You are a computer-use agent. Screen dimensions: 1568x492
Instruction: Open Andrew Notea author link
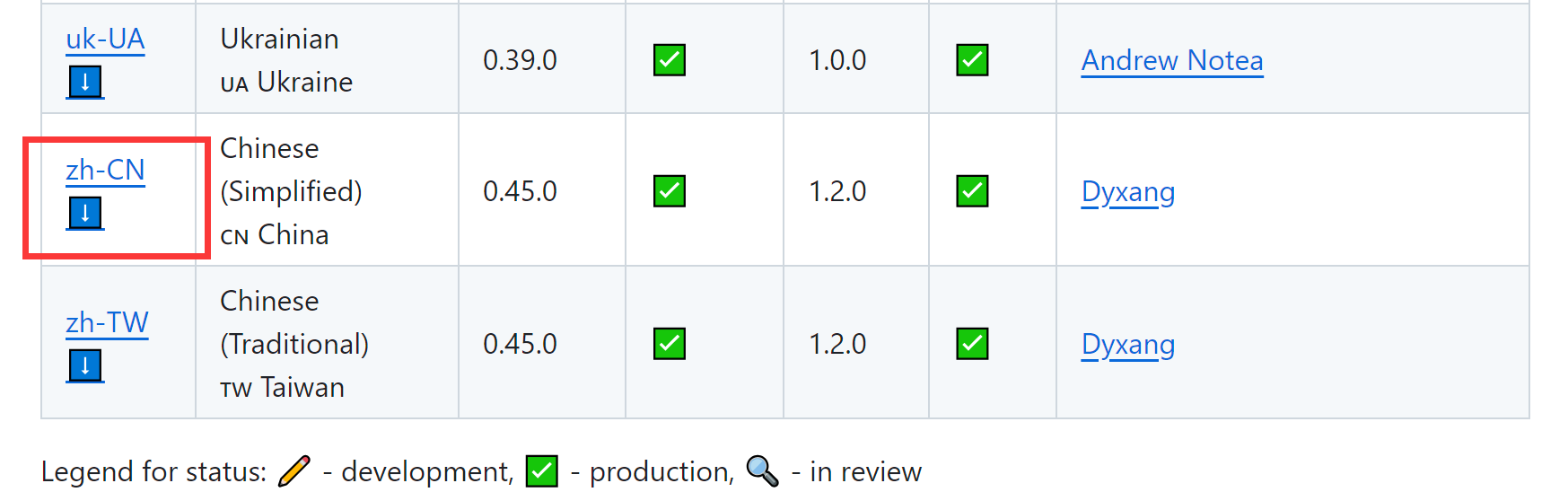(x=1172, y=61)
